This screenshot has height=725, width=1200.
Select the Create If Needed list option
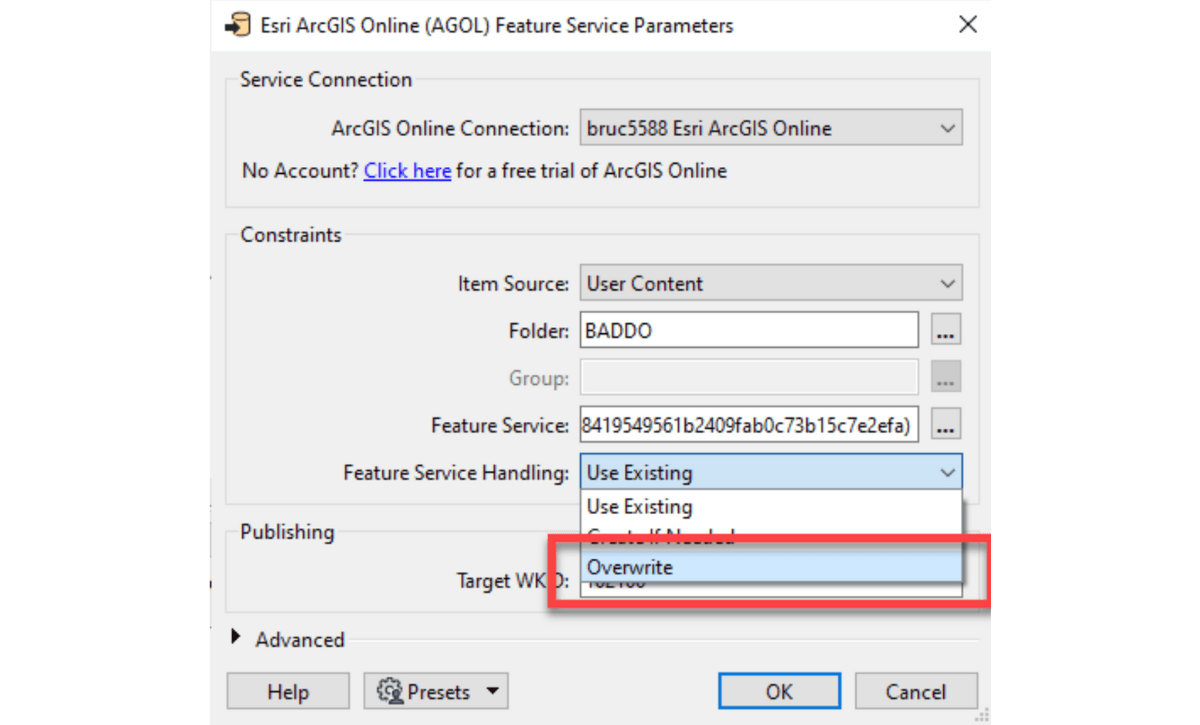pos(771,536)
